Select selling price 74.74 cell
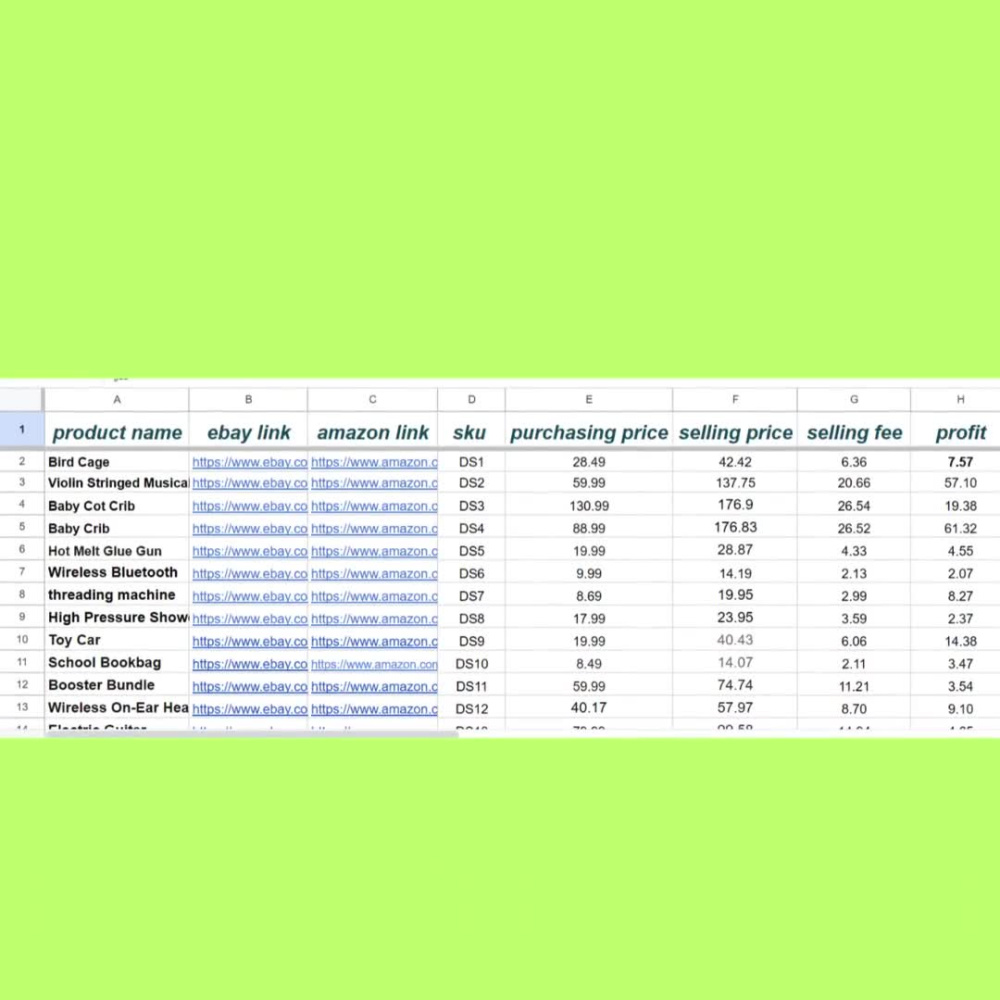 tap(735, 685)
